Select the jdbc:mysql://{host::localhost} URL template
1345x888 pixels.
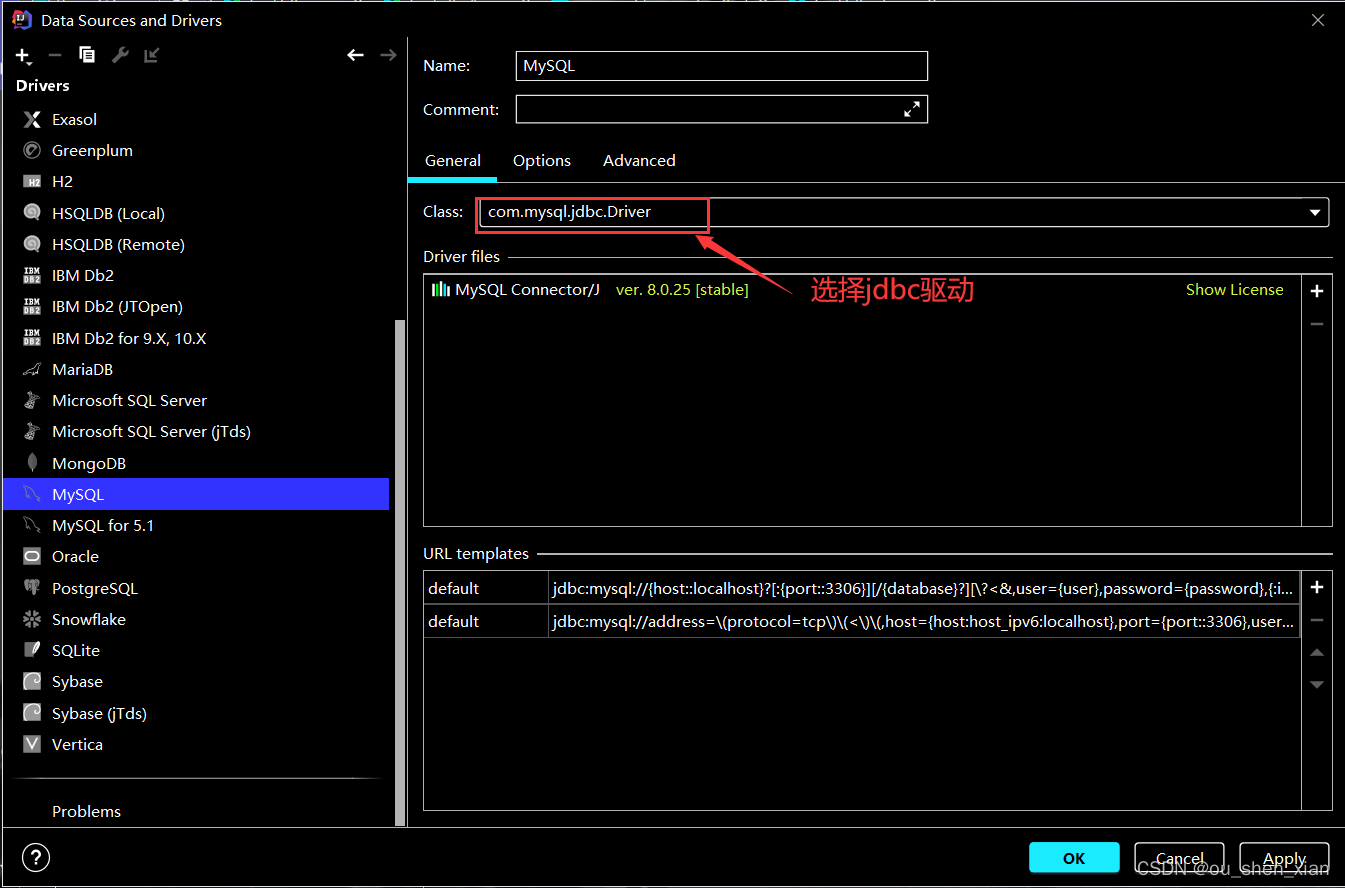925,588
